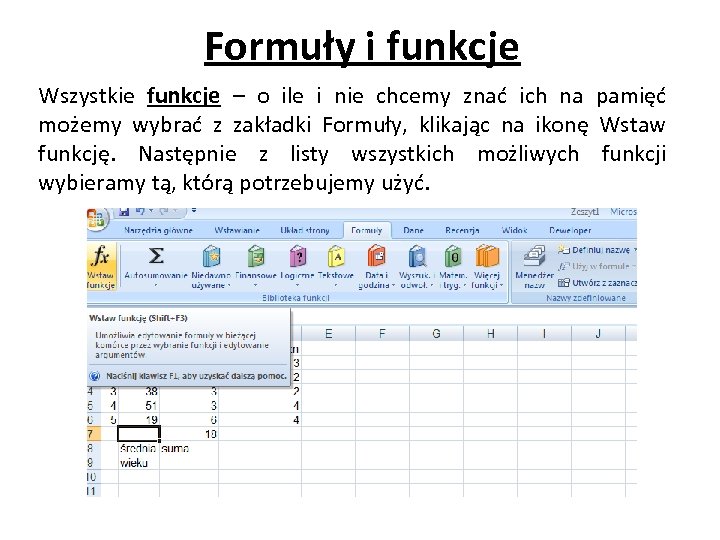
Task: Select column header I
Action: (x=544, y=334)
